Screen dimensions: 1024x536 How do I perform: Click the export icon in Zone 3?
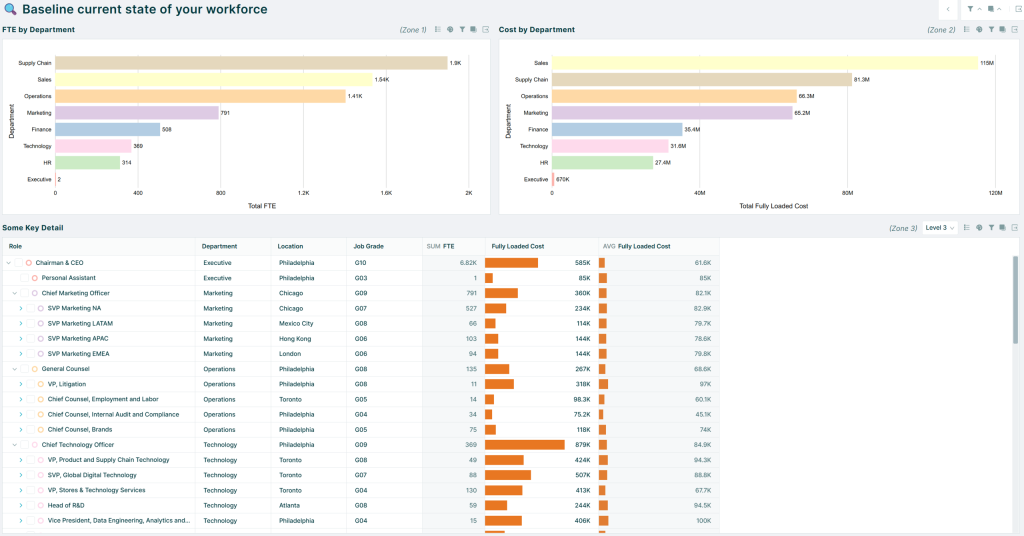pyautogui.click(x=1014, y=228)
